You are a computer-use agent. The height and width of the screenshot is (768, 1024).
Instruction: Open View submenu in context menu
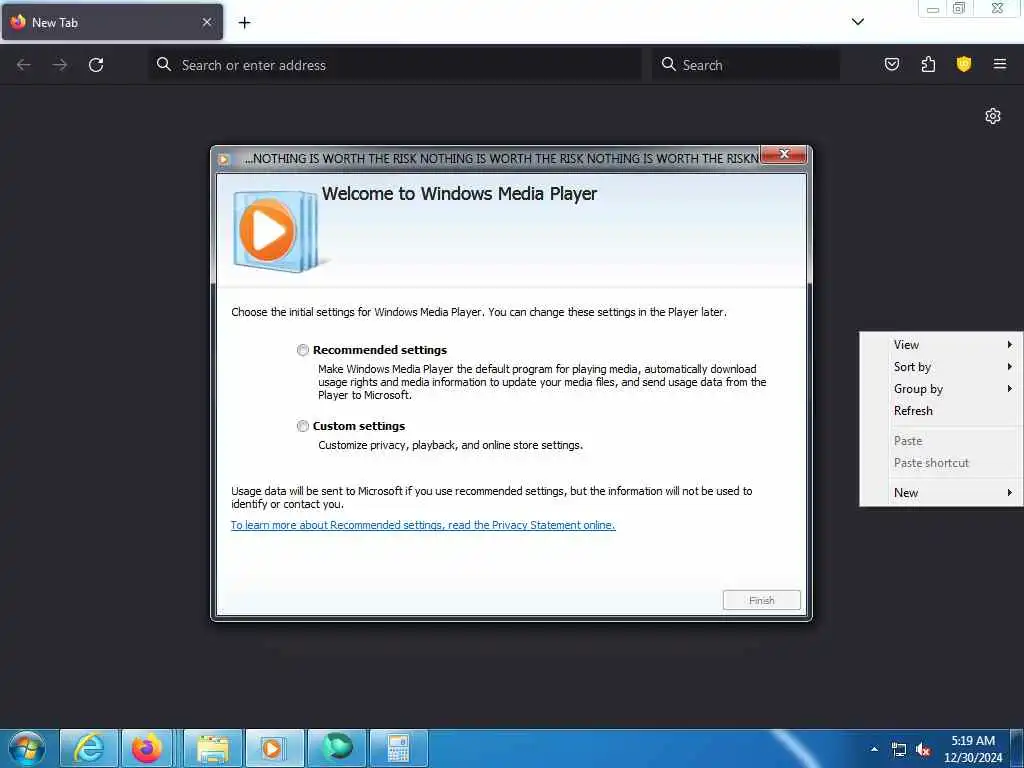(940, 344)
